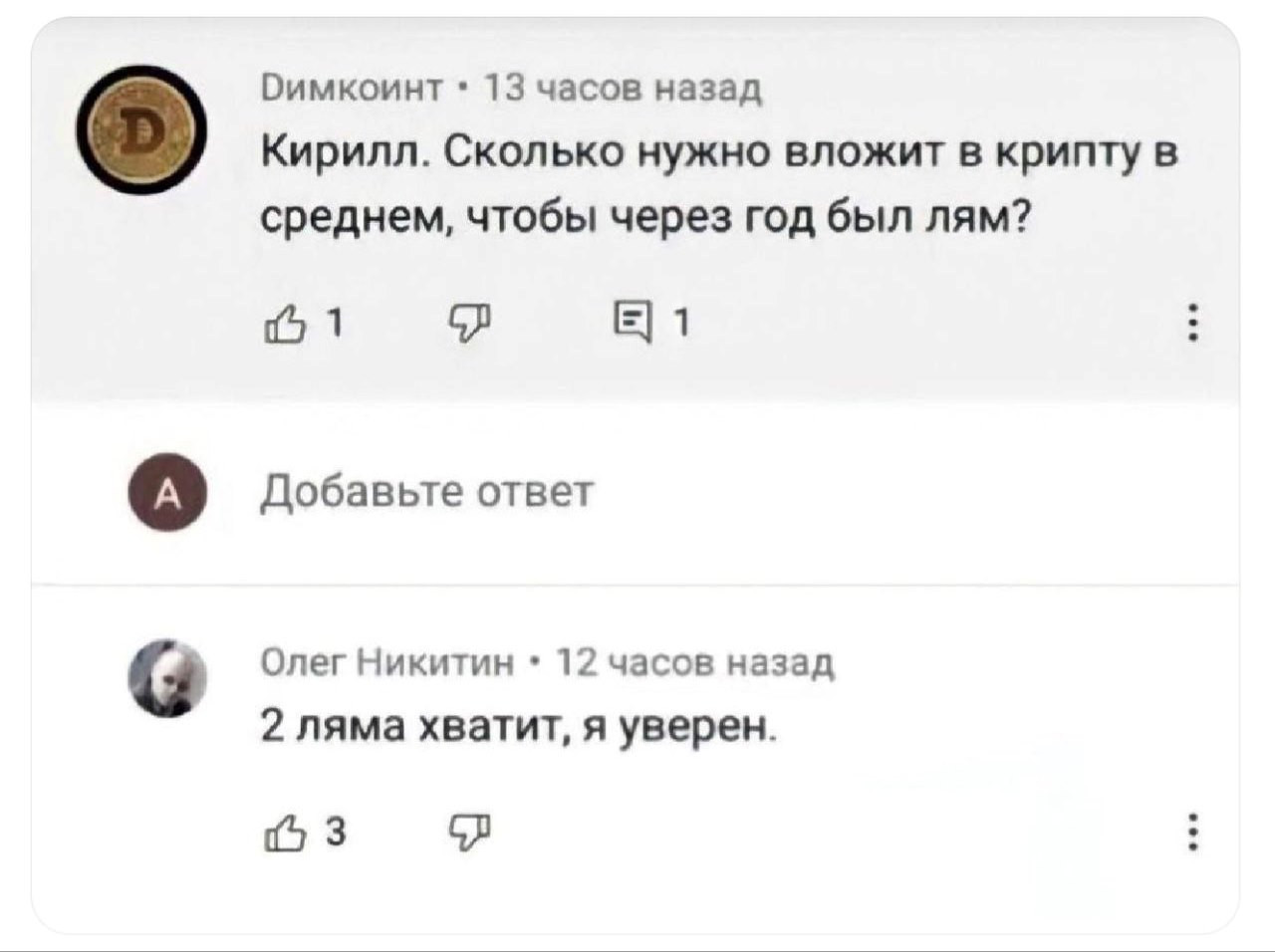
Task: Click the comment text 'Кирилл. Сколько нужно вложит'
Action: [717, 153]
